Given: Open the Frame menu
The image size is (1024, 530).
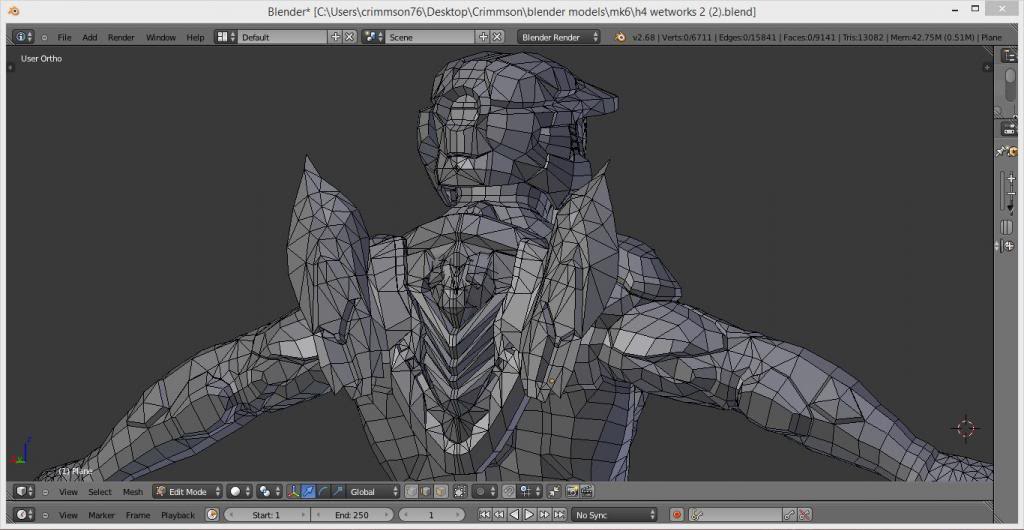Looking at the screenshot, I should coord(138,515).
